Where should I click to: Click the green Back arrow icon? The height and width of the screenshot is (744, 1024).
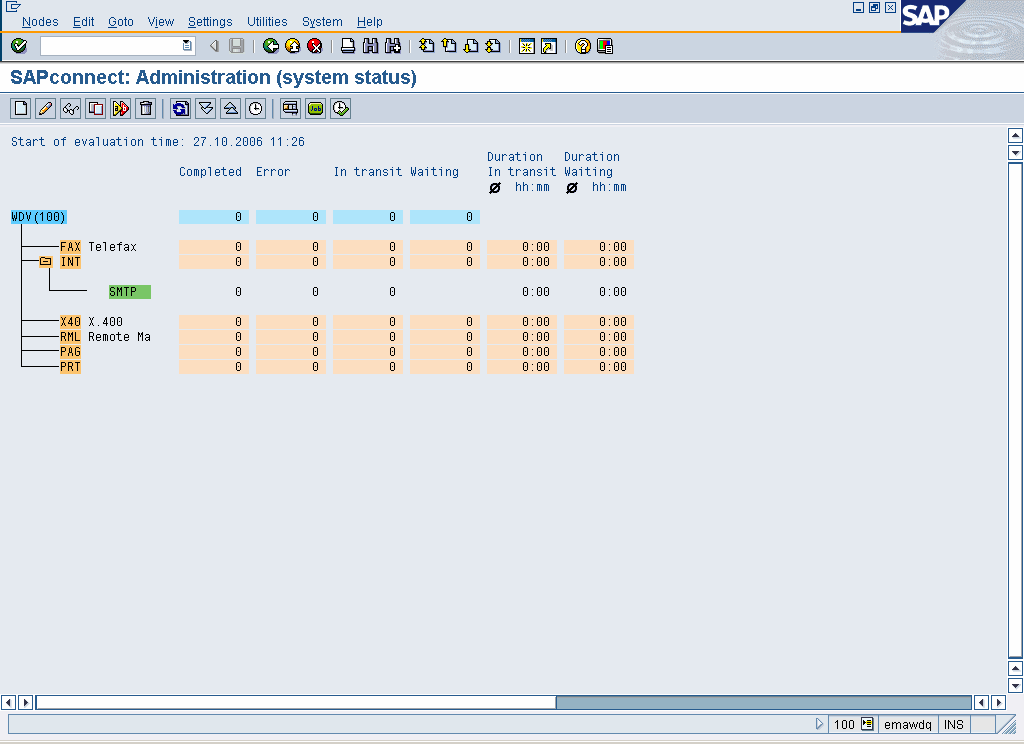coord(271,46)
